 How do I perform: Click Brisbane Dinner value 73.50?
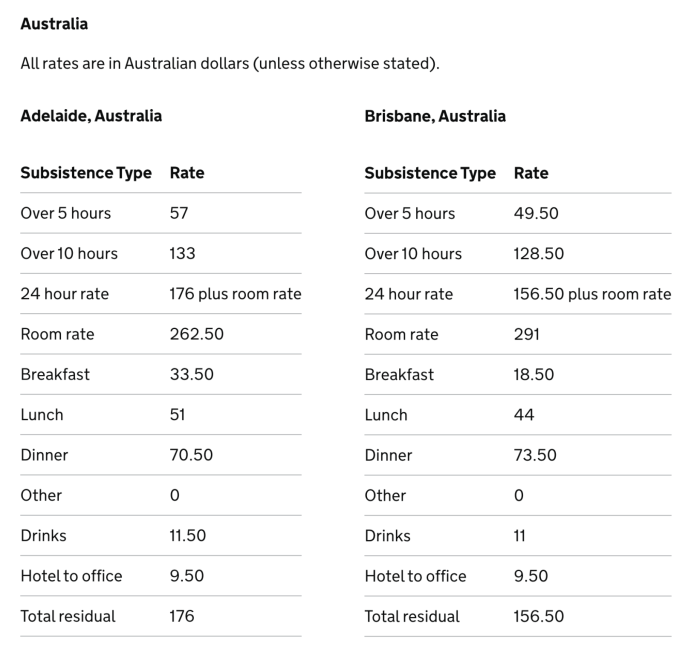535,455
